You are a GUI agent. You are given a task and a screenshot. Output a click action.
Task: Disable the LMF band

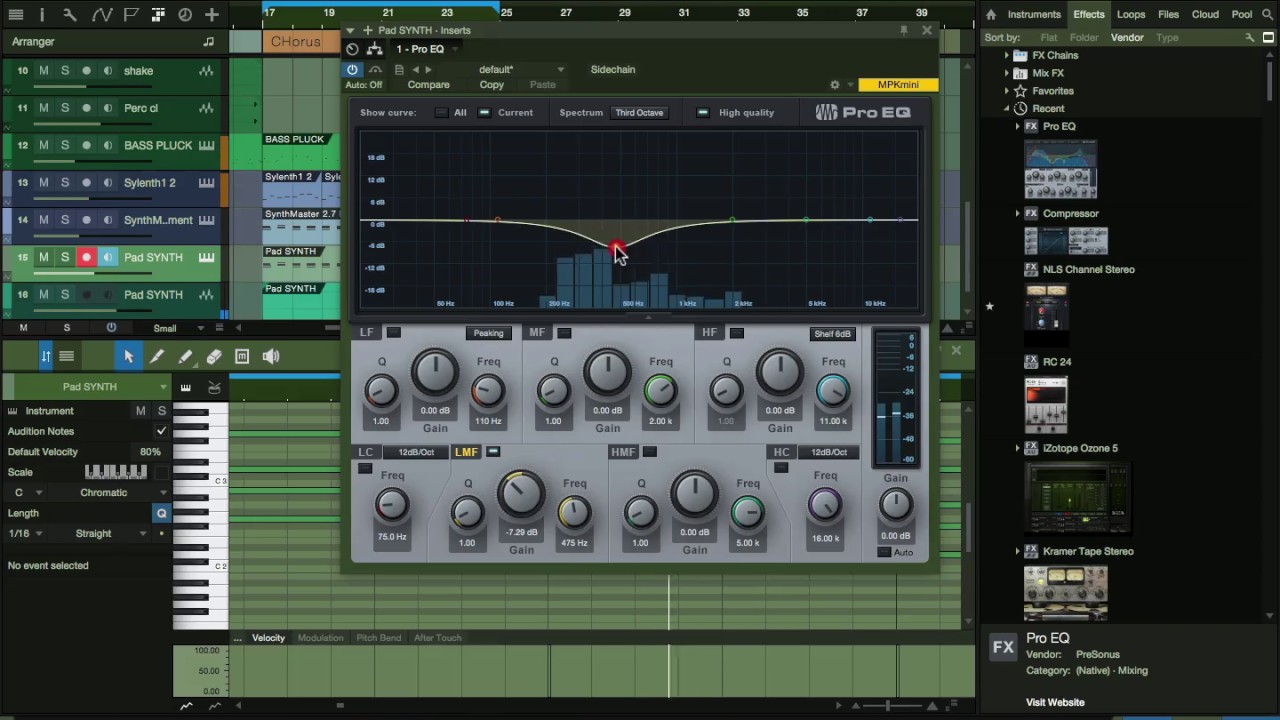click(493, 452)
